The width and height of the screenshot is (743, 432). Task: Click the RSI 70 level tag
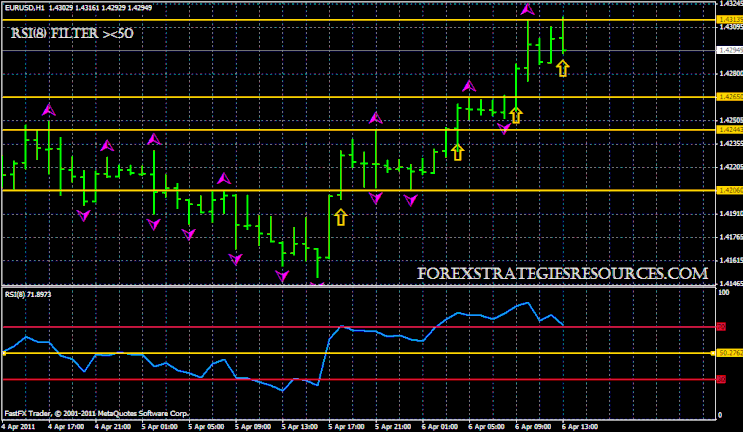click(x=721, y=327)
